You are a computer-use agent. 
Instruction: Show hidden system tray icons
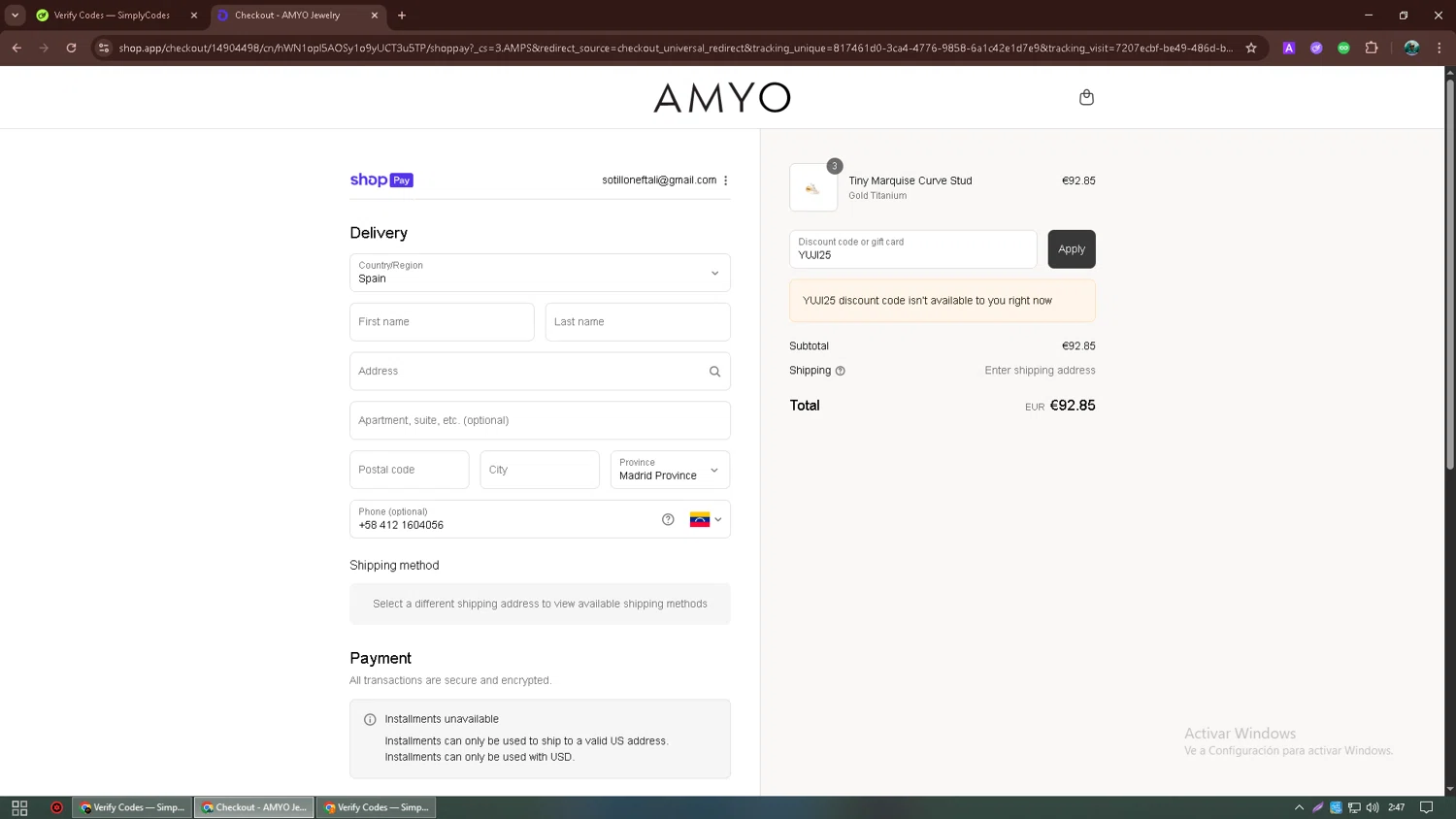point(1299,807)
